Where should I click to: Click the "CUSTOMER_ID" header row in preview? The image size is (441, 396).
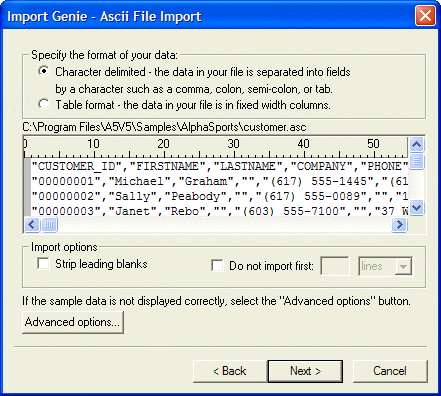click(220, 166)
